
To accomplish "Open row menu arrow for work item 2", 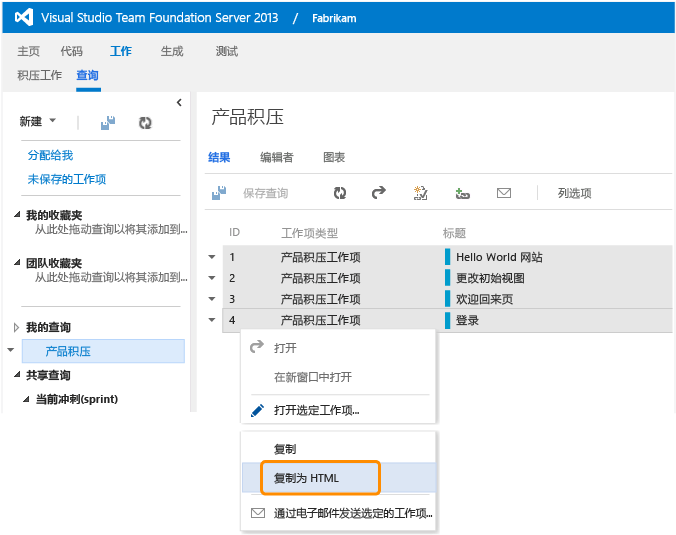I will pos(212,278).
